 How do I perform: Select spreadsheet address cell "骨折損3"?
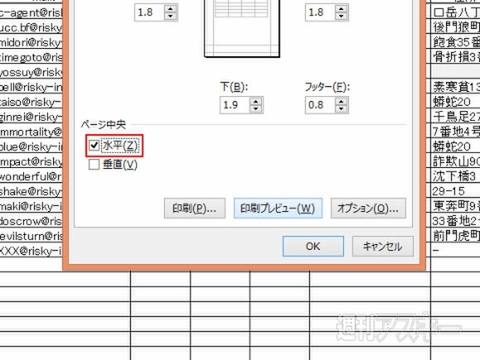tap(455, 57)
